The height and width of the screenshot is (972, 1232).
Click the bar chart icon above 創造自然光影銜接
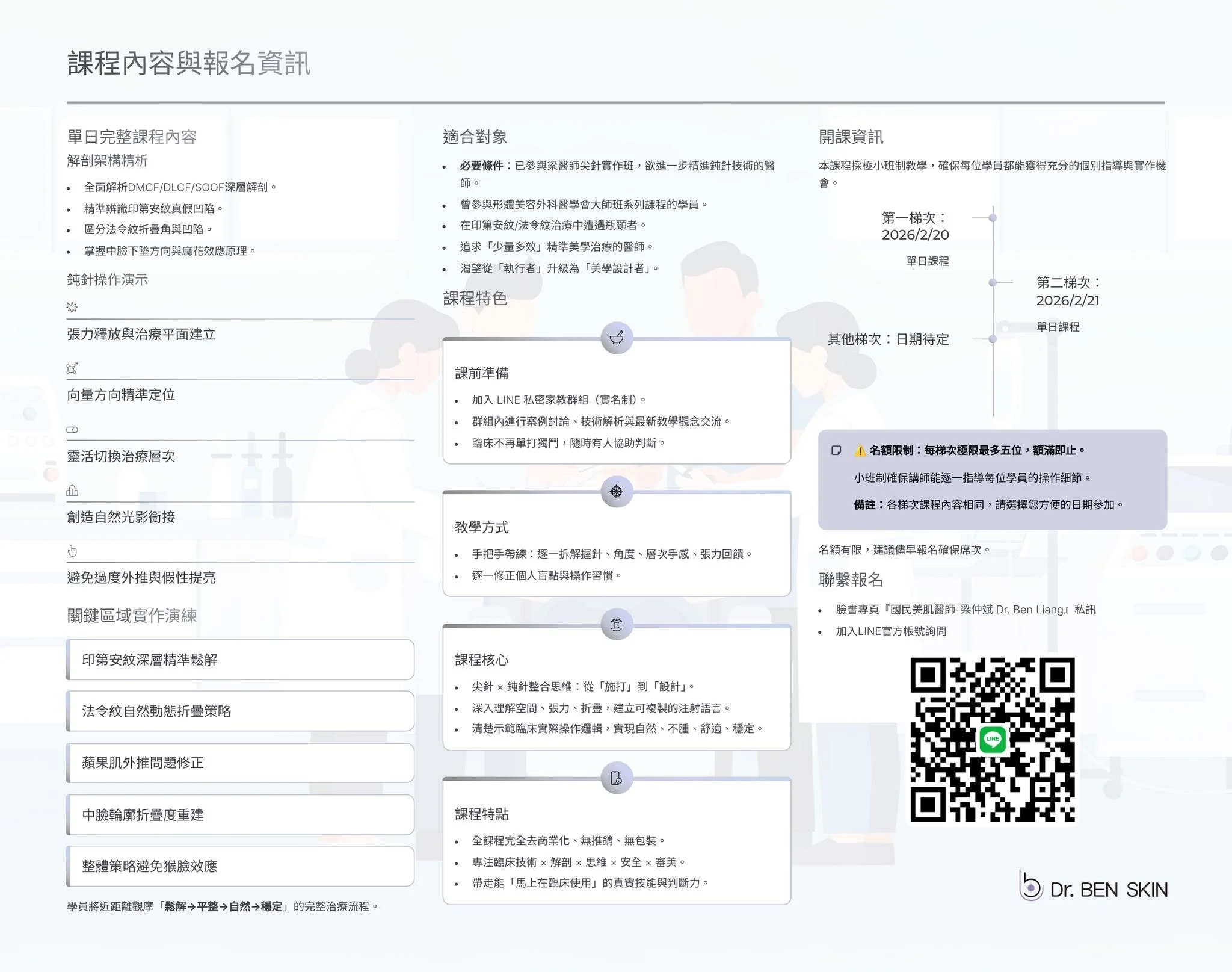(72, 491)
